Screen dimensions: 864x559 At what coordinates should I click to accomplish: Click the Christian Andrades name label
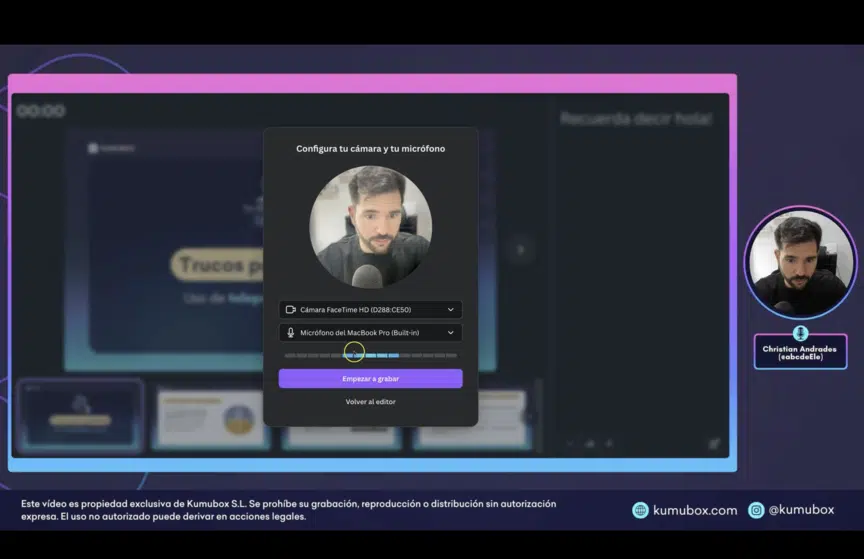[x=800, y=353]
